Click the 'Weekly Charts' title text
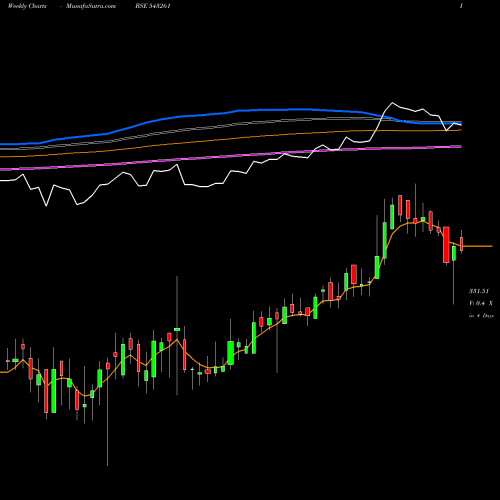The width and height of the screenshot is (500, 500). [27, 6]
